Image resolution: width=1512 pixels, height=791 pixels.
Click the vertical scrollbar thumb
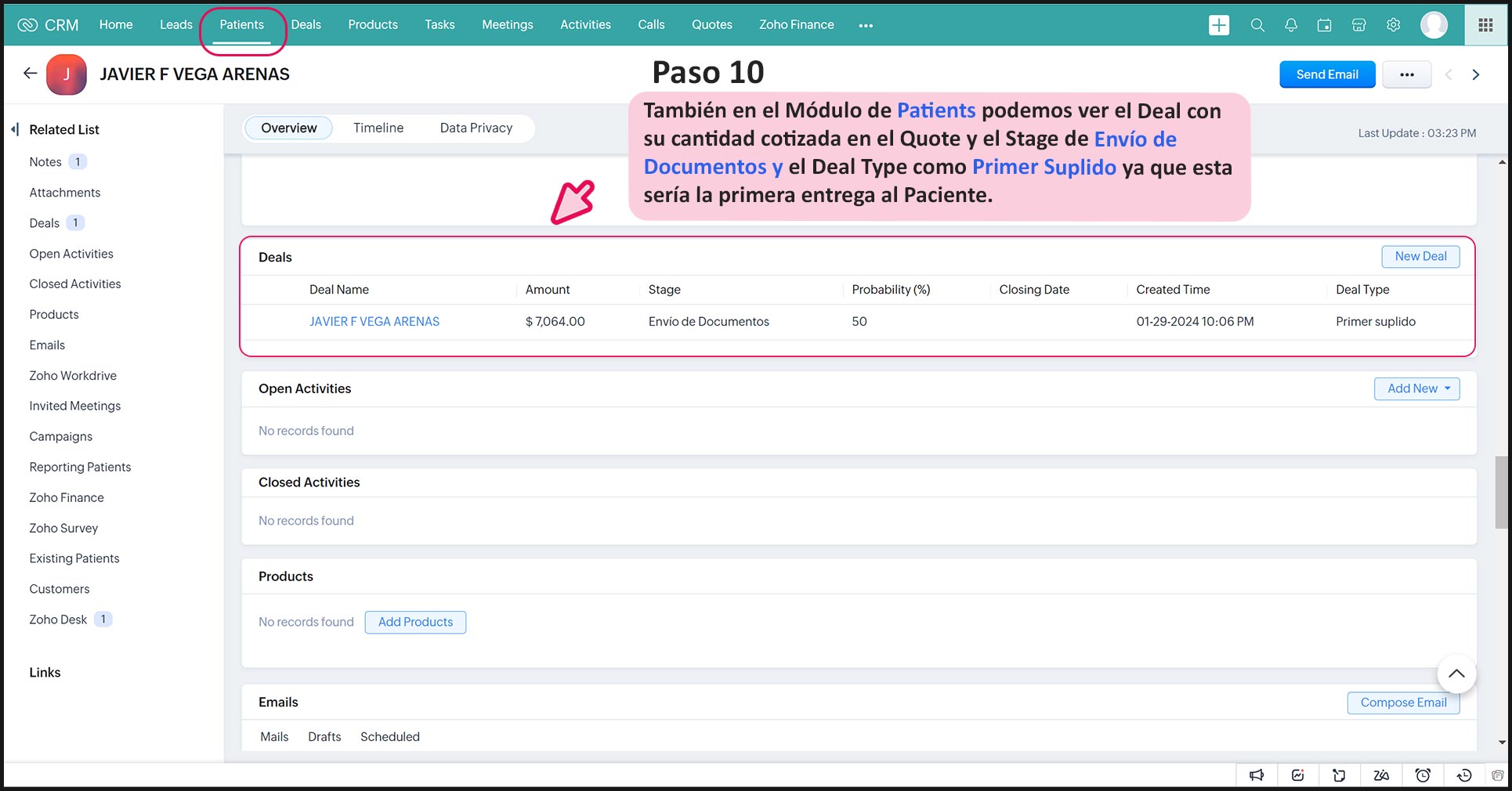pyautogui.click(x=1501, y=492)
